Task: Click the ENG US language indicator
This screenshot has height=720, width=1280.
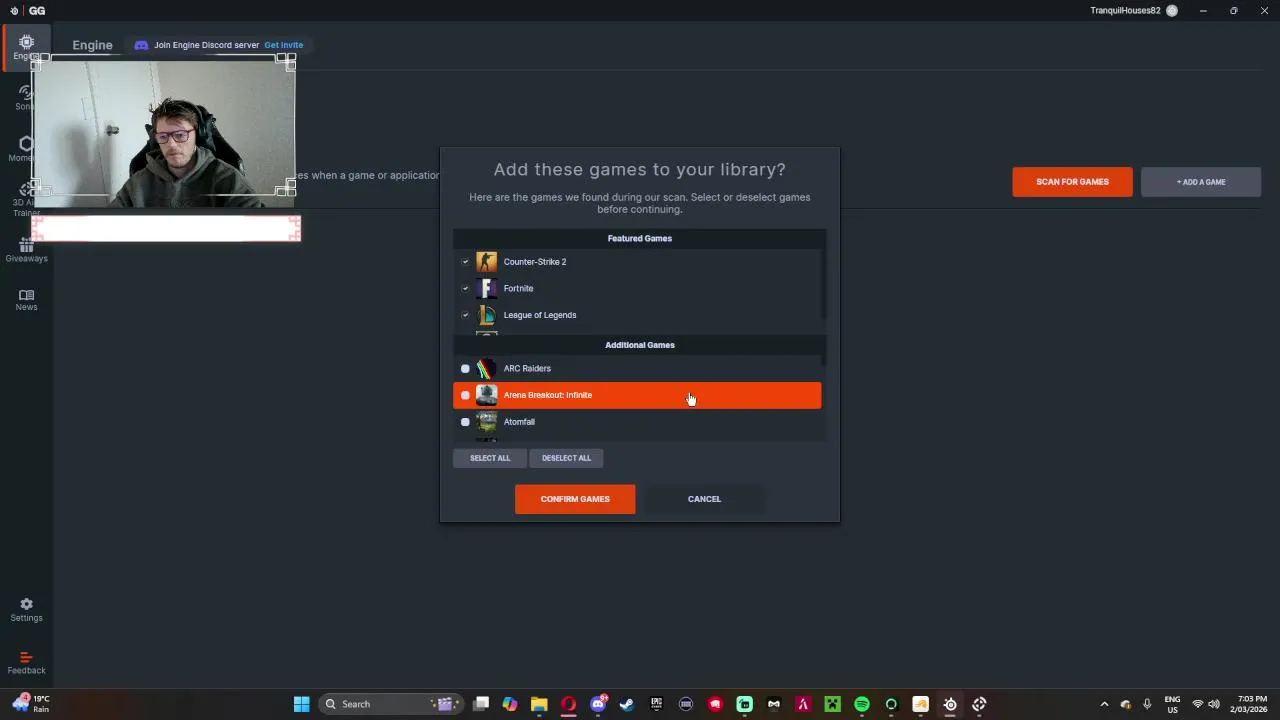Action: [1172, 704]
